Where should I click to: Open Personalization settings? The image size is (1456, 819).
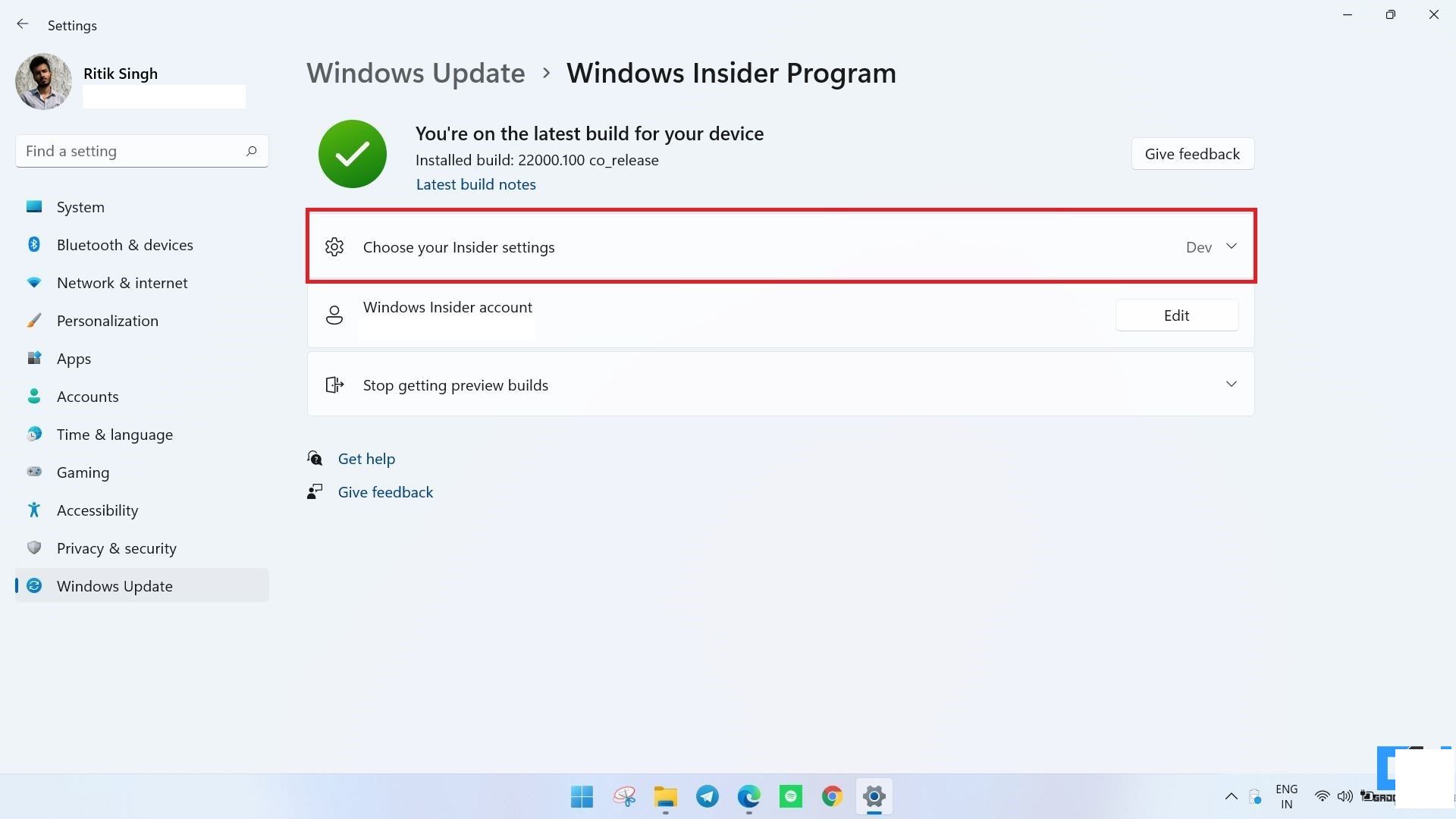[x=107, y=320]
